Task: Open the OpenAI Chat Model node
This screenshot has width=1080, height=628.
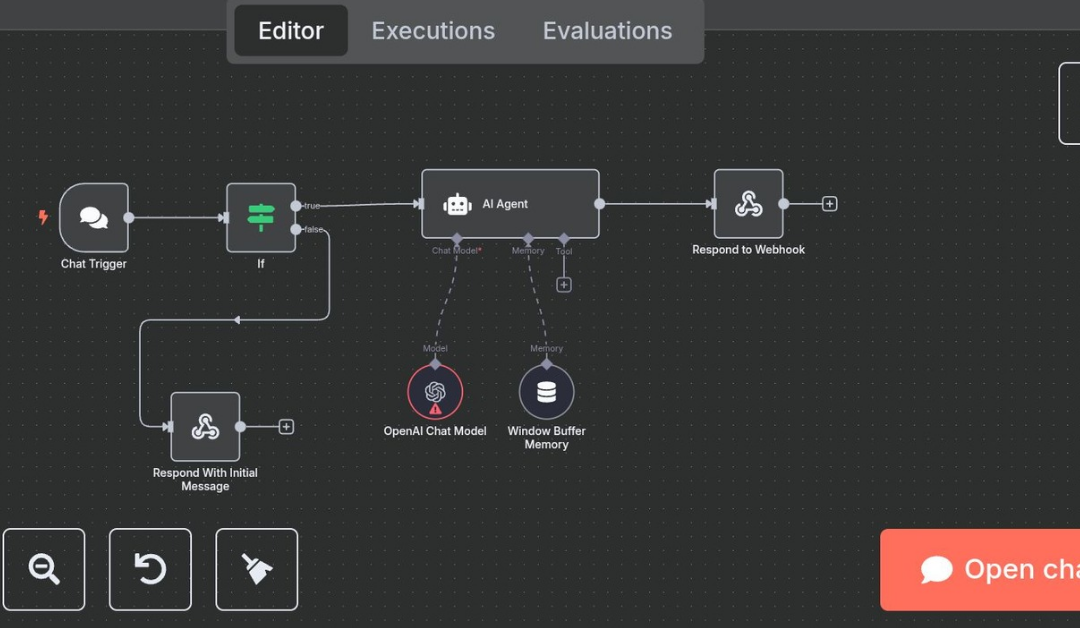Action: point(435,391)
